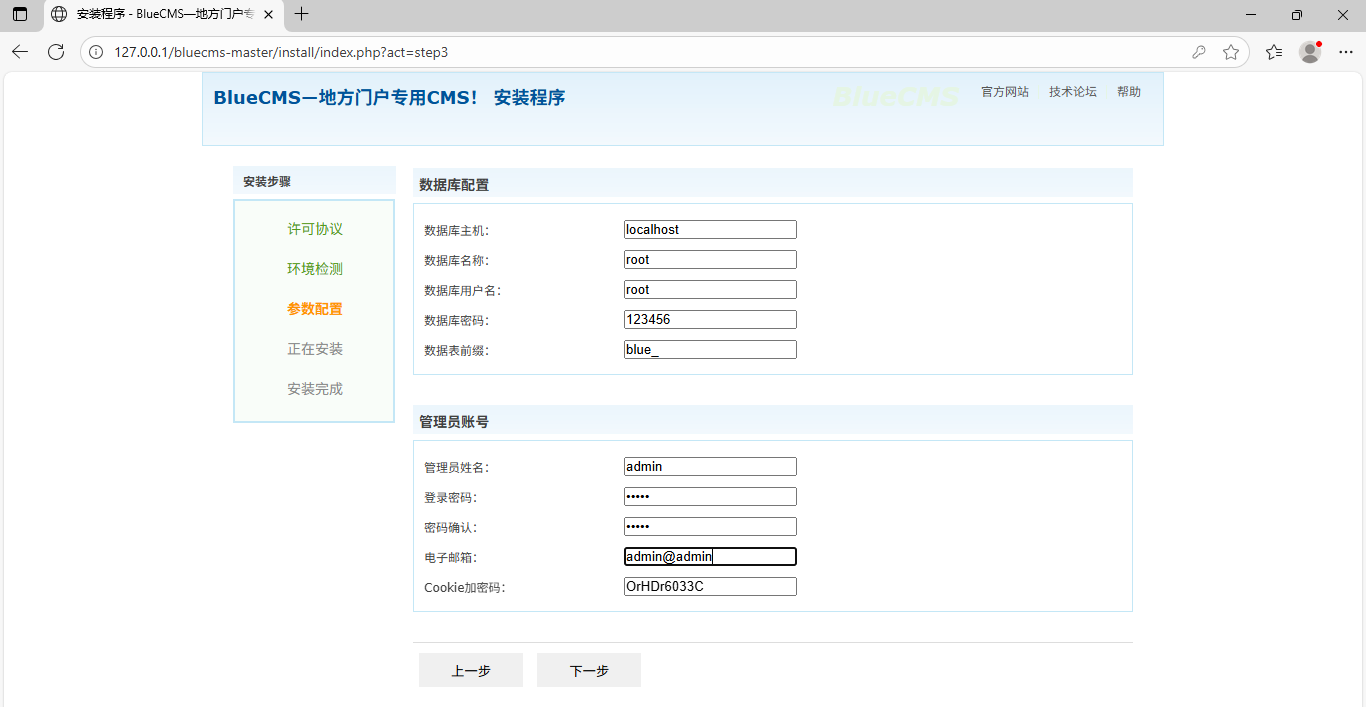Select the 安装程序 - BlueCMS tab
Screen dimensions: 1366x707
tap(163, 14)
